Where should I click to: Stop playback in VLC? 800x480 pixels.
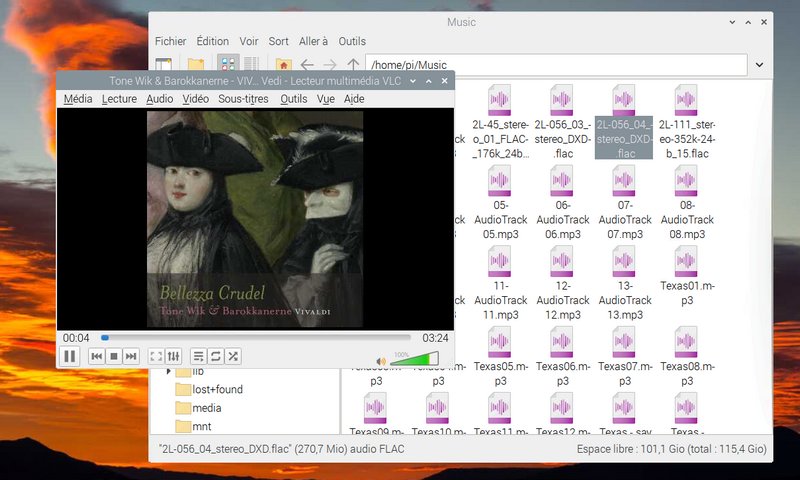(x=114, y=356)
